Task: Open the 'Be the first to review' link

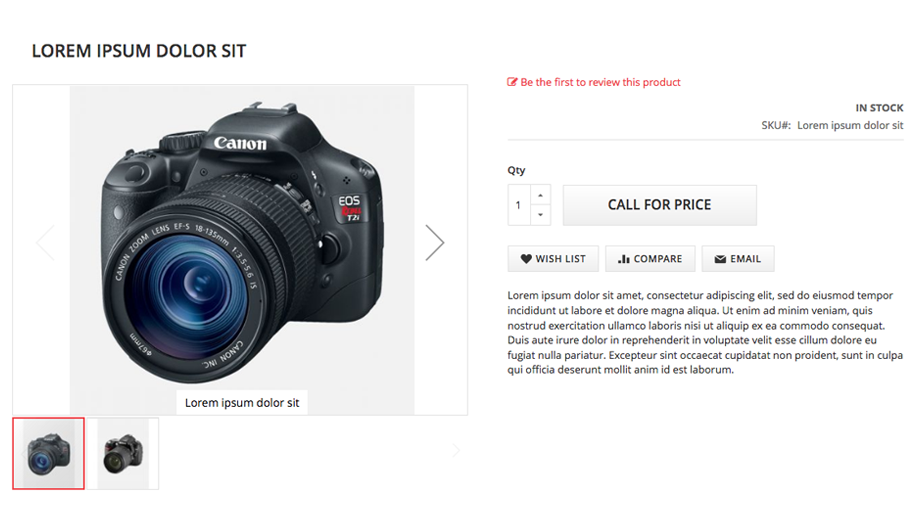Action: (x=600, y=82)
